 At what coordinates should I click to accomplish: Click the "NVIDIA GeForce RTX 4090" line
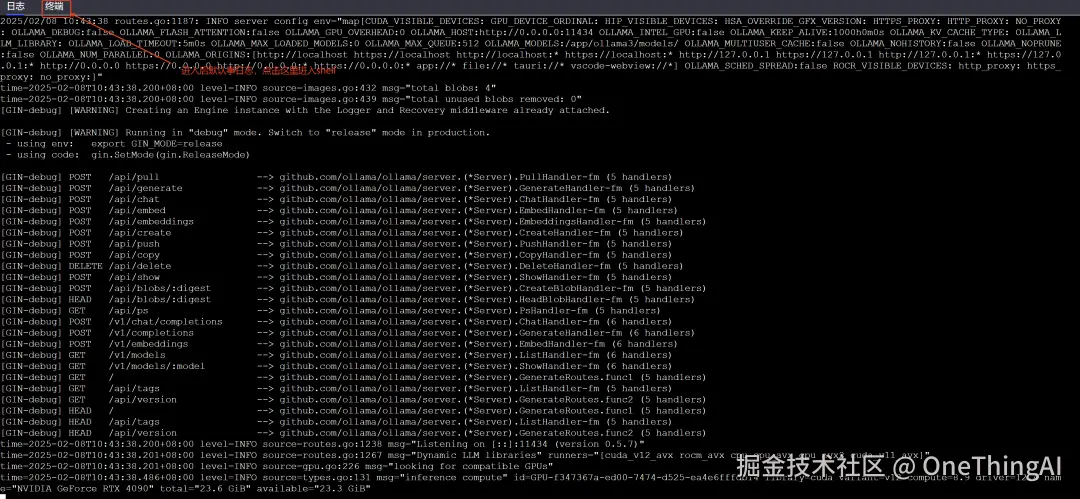(186, 488)
